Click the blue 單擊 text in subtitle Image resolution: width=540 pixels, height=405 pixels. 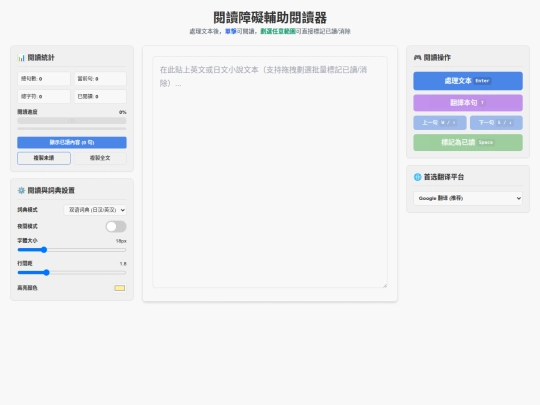[x=231, y=31]
